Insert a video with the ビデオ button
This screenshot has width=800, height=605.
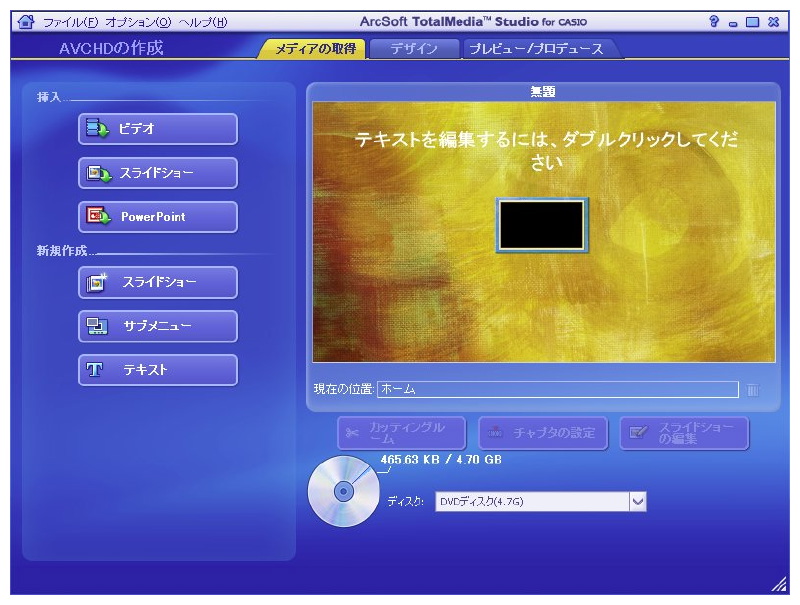coord(158,129)
